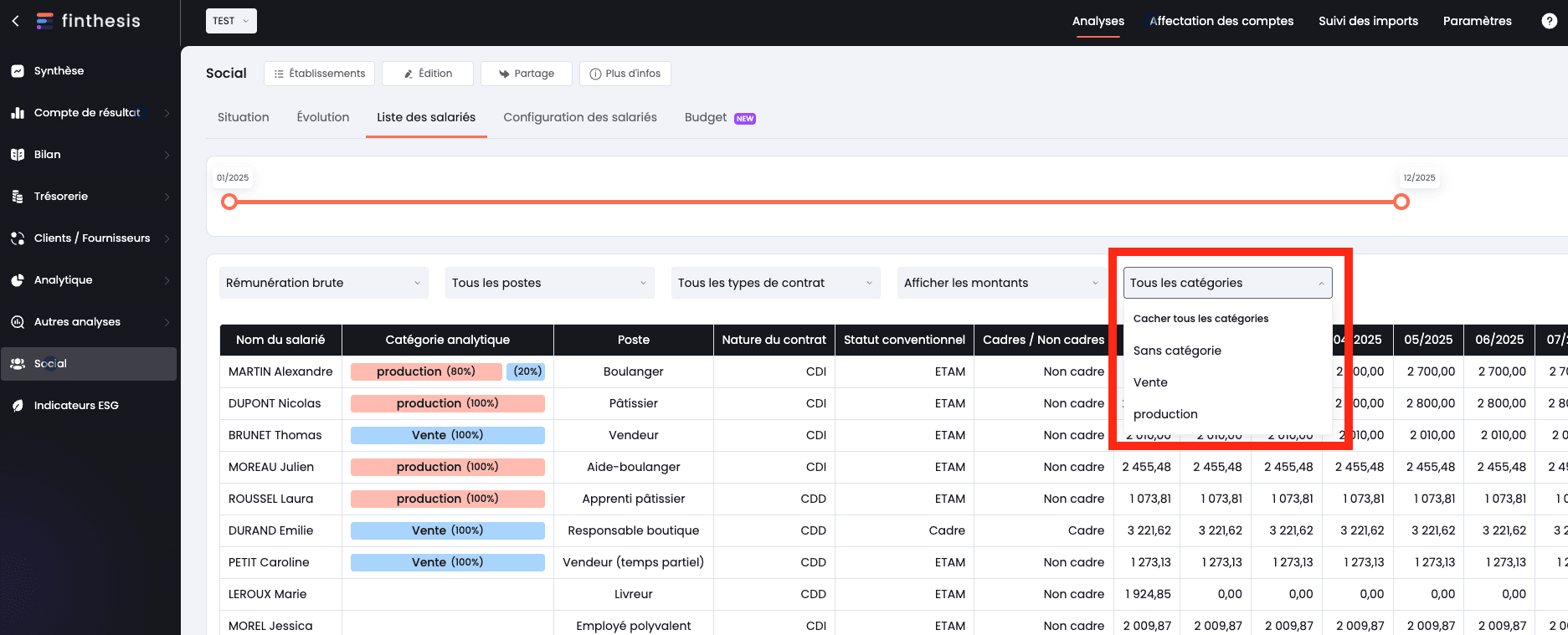Click MARTIN Alexandre's production (80%) tag

pyautogui.click(x=426, y=371)
